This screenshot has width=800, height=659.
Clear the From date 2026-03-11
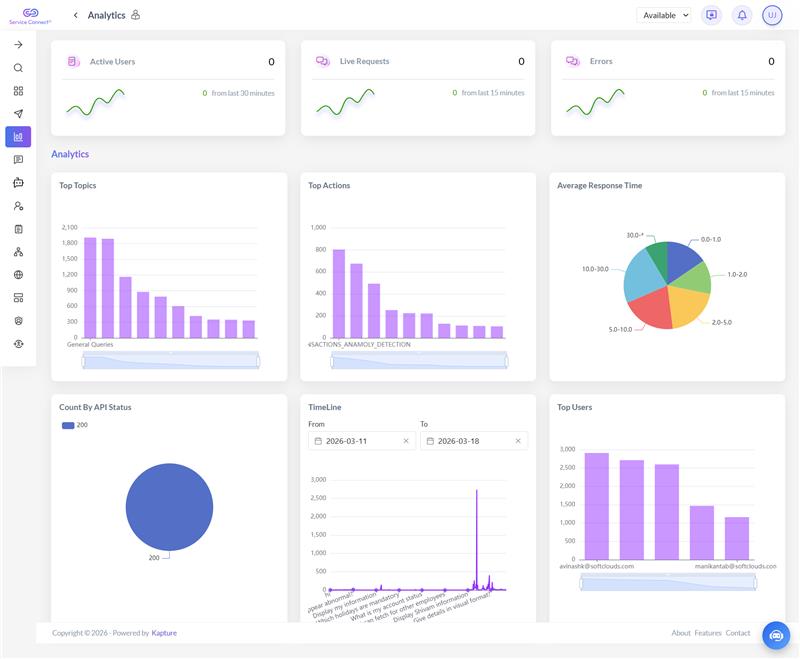[x=406, y=441]
